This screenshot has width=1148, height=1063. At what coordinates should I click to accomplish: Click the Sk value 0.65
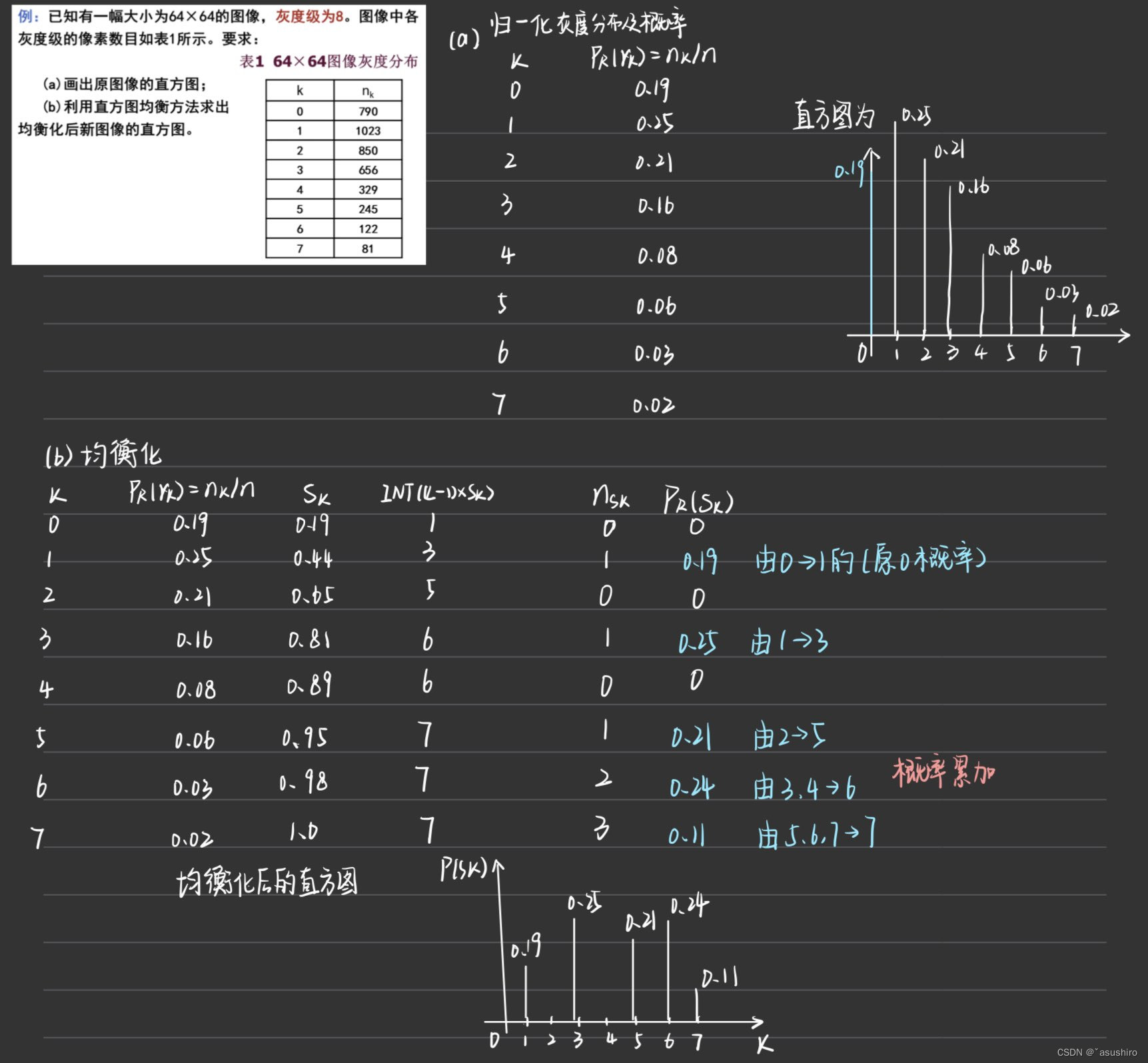point(312,594)
